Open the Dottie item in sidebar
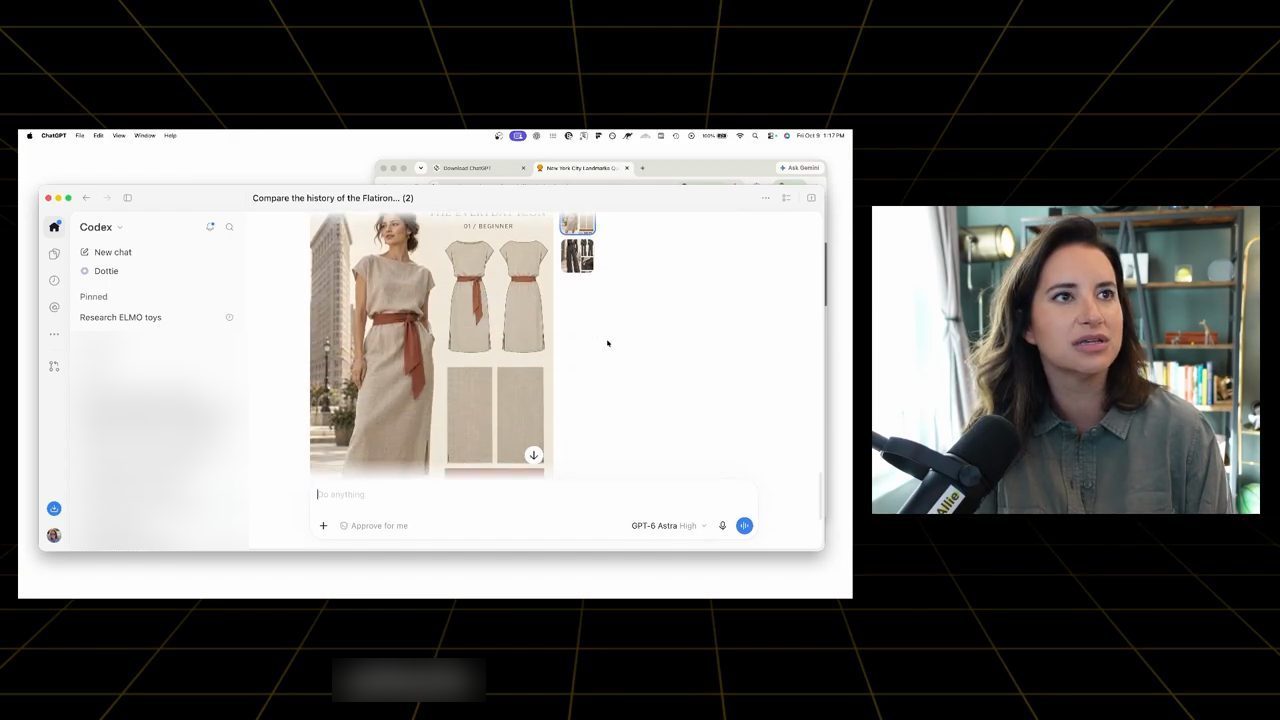The width and height of the screenshot is (1280, 720). (99, 271)
